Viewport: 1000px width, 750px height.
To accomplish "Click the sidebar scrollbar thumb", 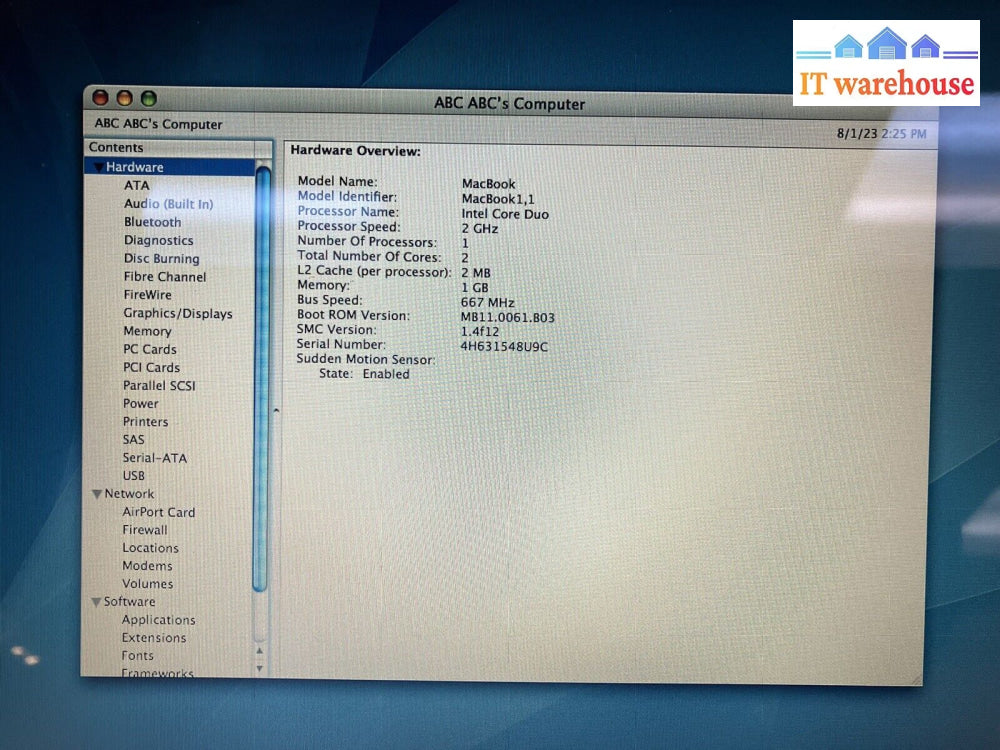I will click(x=261, y=379).
